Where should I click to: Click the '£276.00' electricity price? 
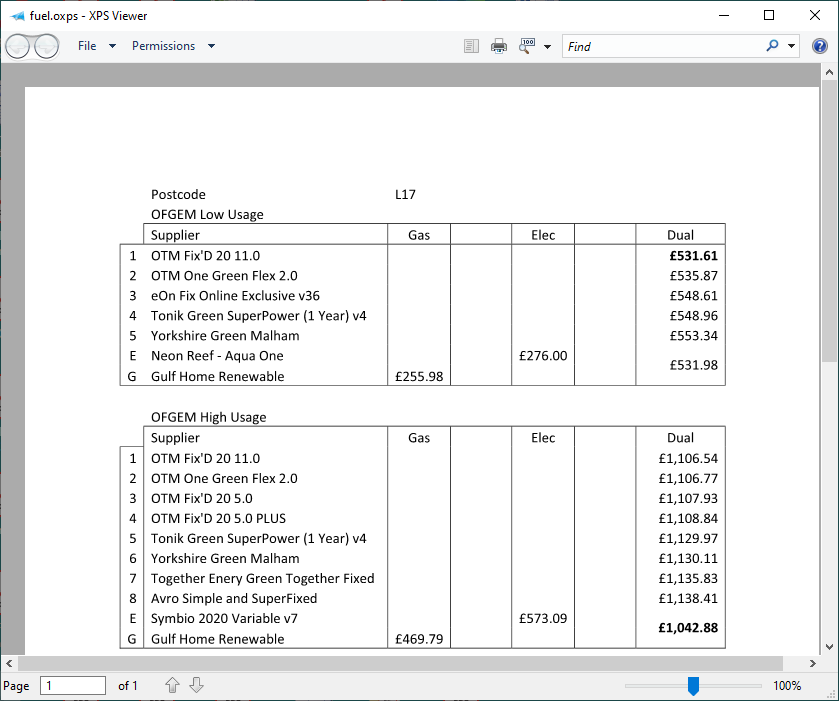tap(543, 356)
